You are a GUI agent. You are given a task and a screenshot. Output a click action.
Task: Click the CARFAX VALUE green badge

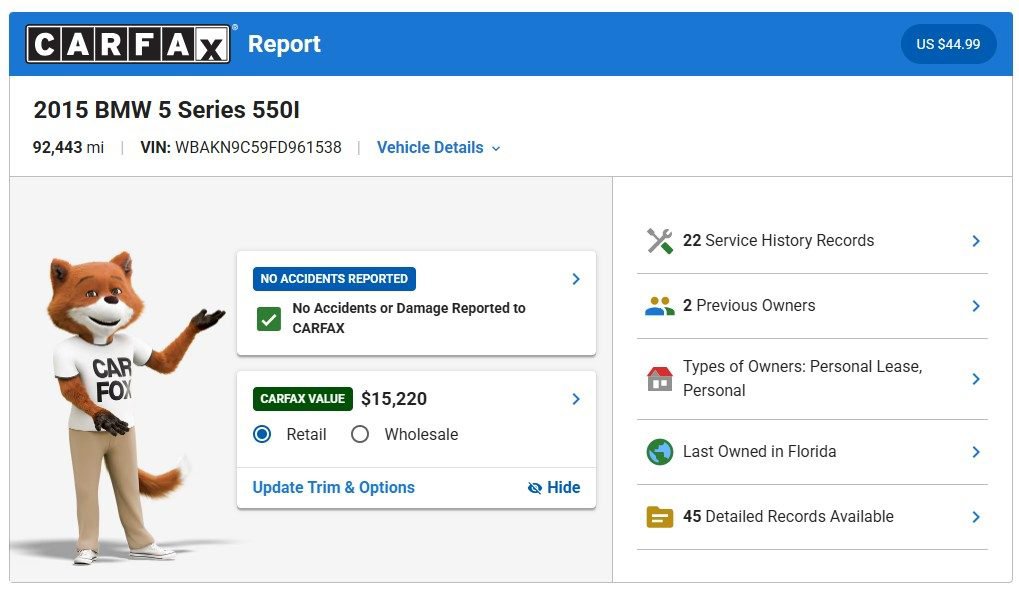pyautogui.click(x=303, y=399)
